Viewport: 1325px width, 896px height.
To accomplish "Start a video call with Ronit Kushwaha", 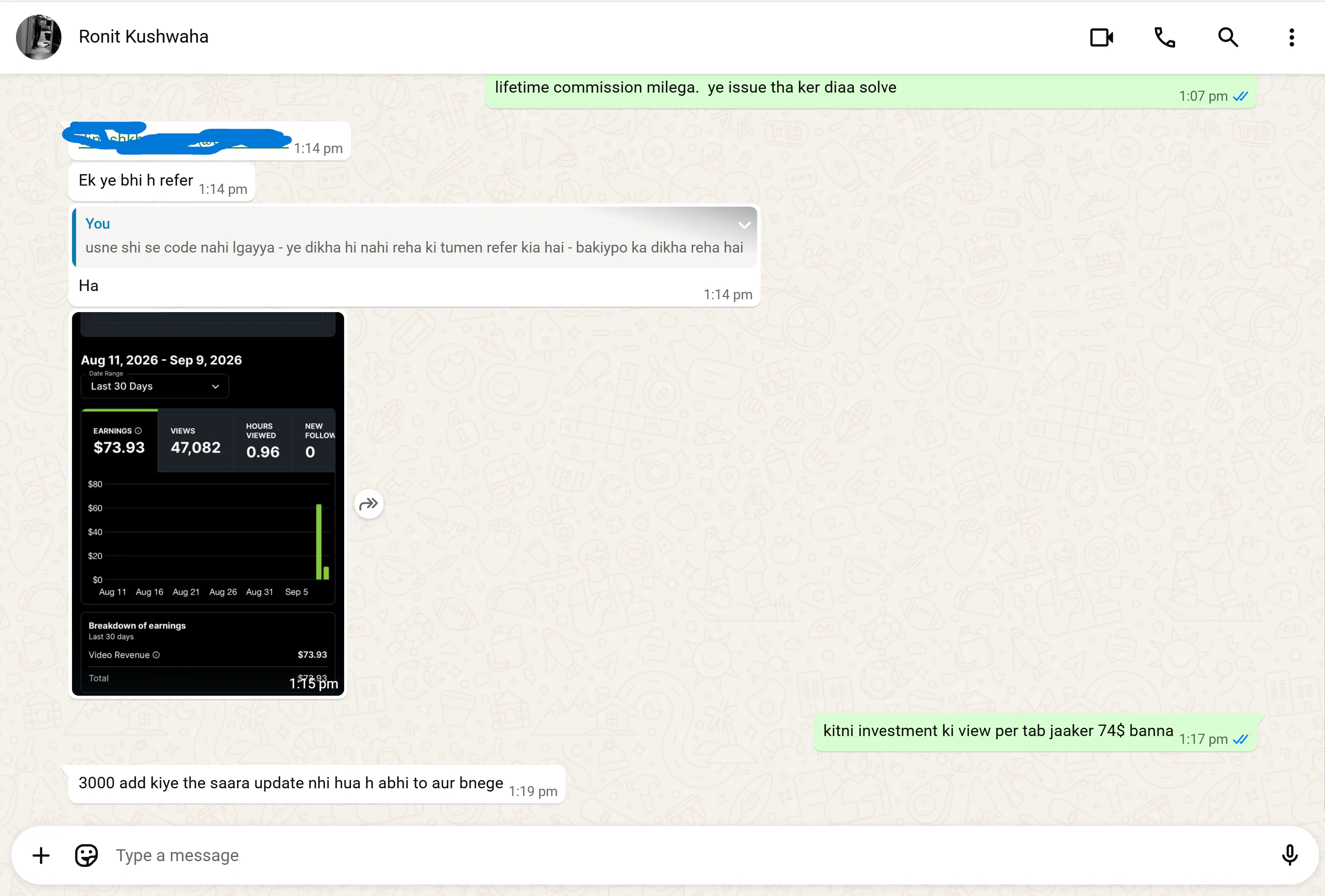I will pos(1101,38).
